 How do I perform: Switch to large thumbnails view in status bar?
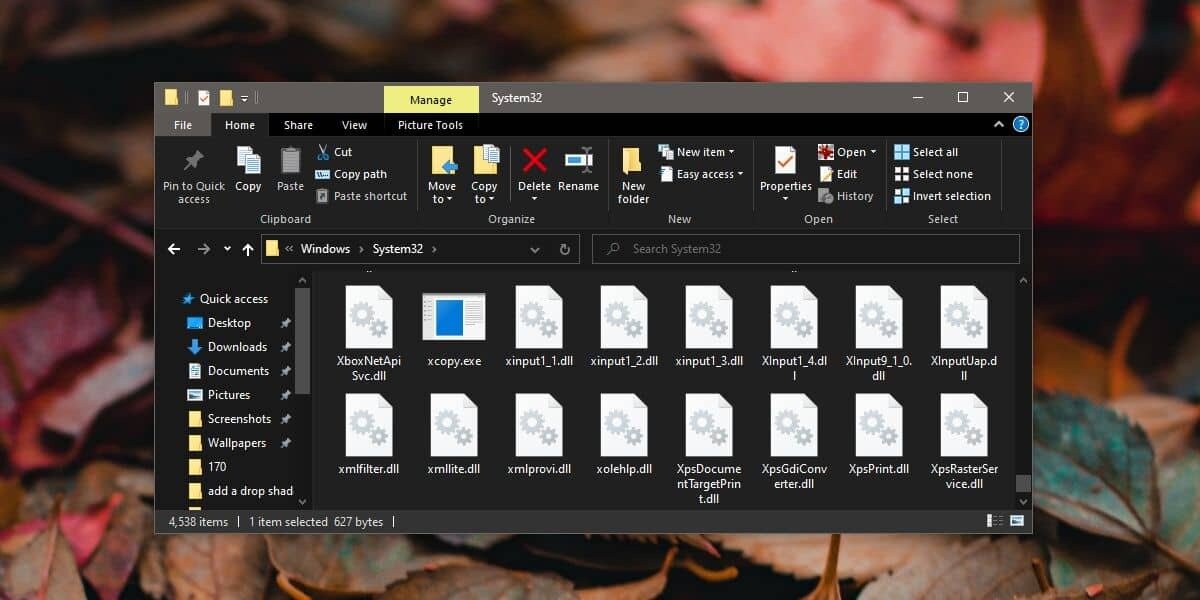(1018, 521)
